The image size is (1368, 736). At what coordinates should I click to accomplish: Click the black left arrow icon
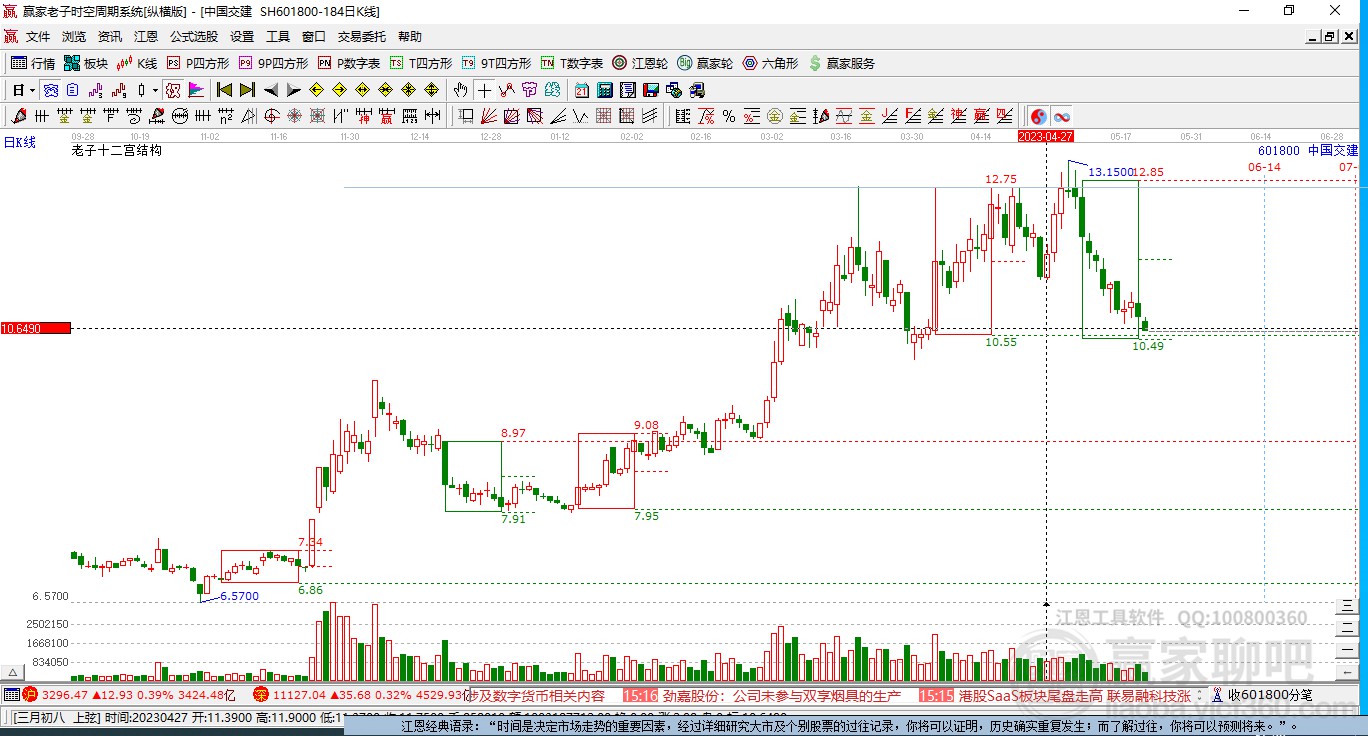click(271, 90)
